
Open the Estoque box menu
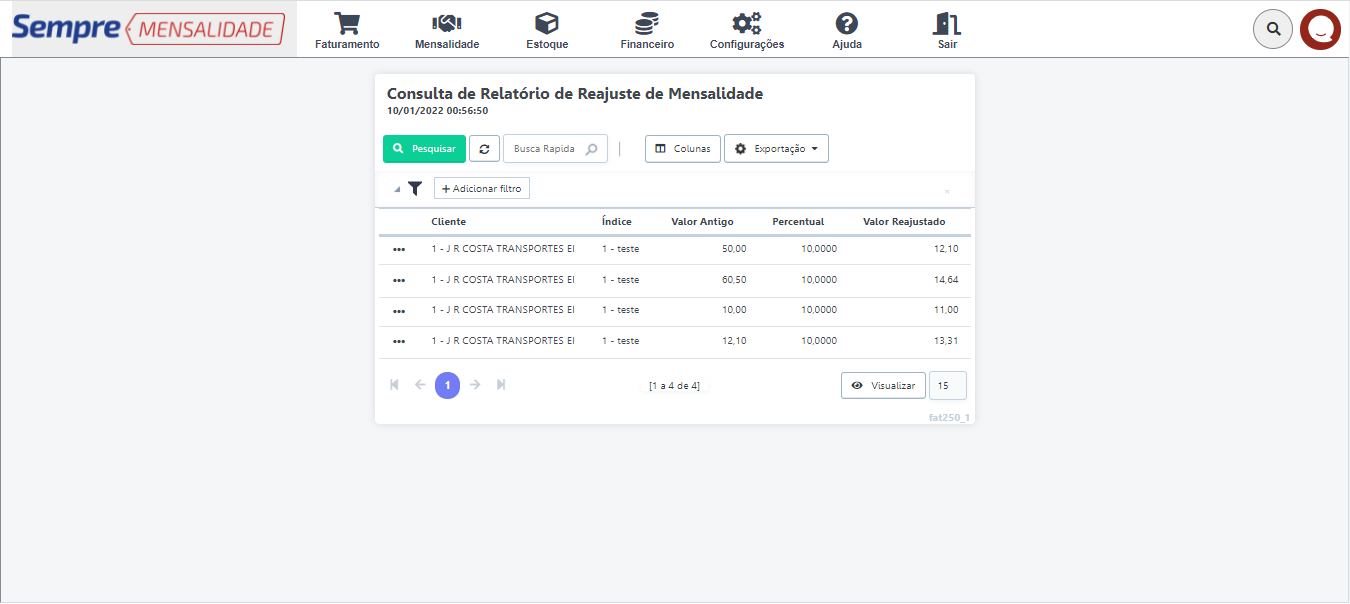pos(546,31)
